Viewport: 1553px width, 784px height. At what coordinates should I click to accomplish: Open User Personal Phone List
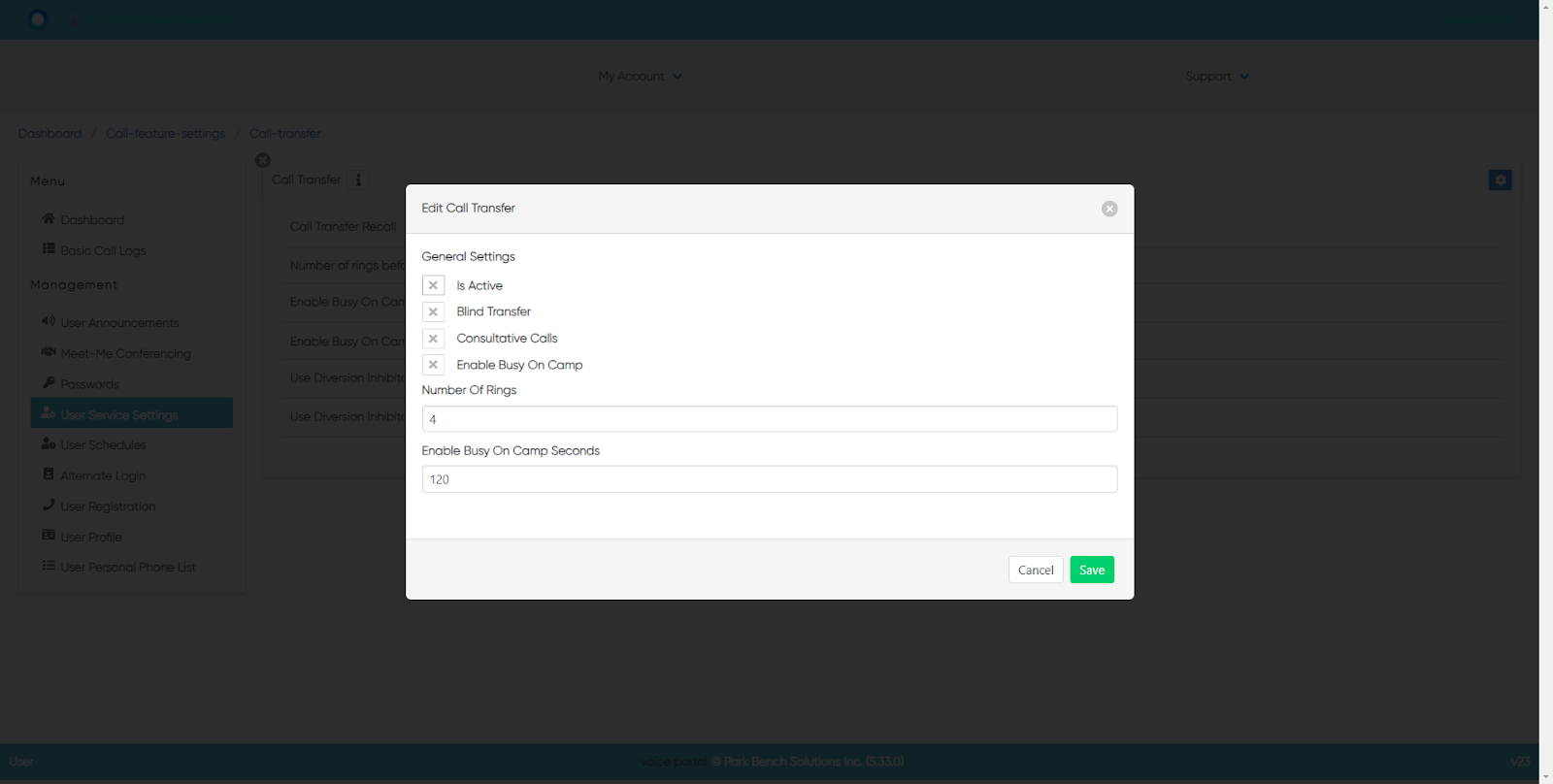128,567
